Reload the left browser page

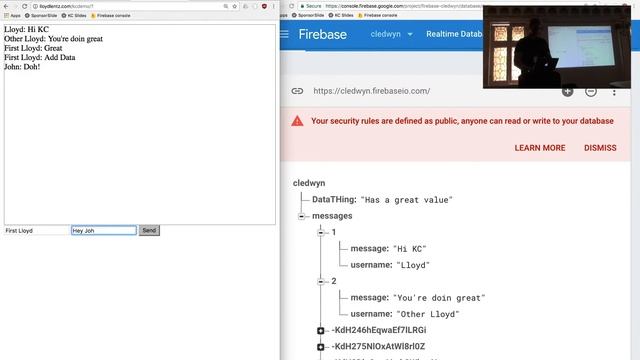click(24, 7)
